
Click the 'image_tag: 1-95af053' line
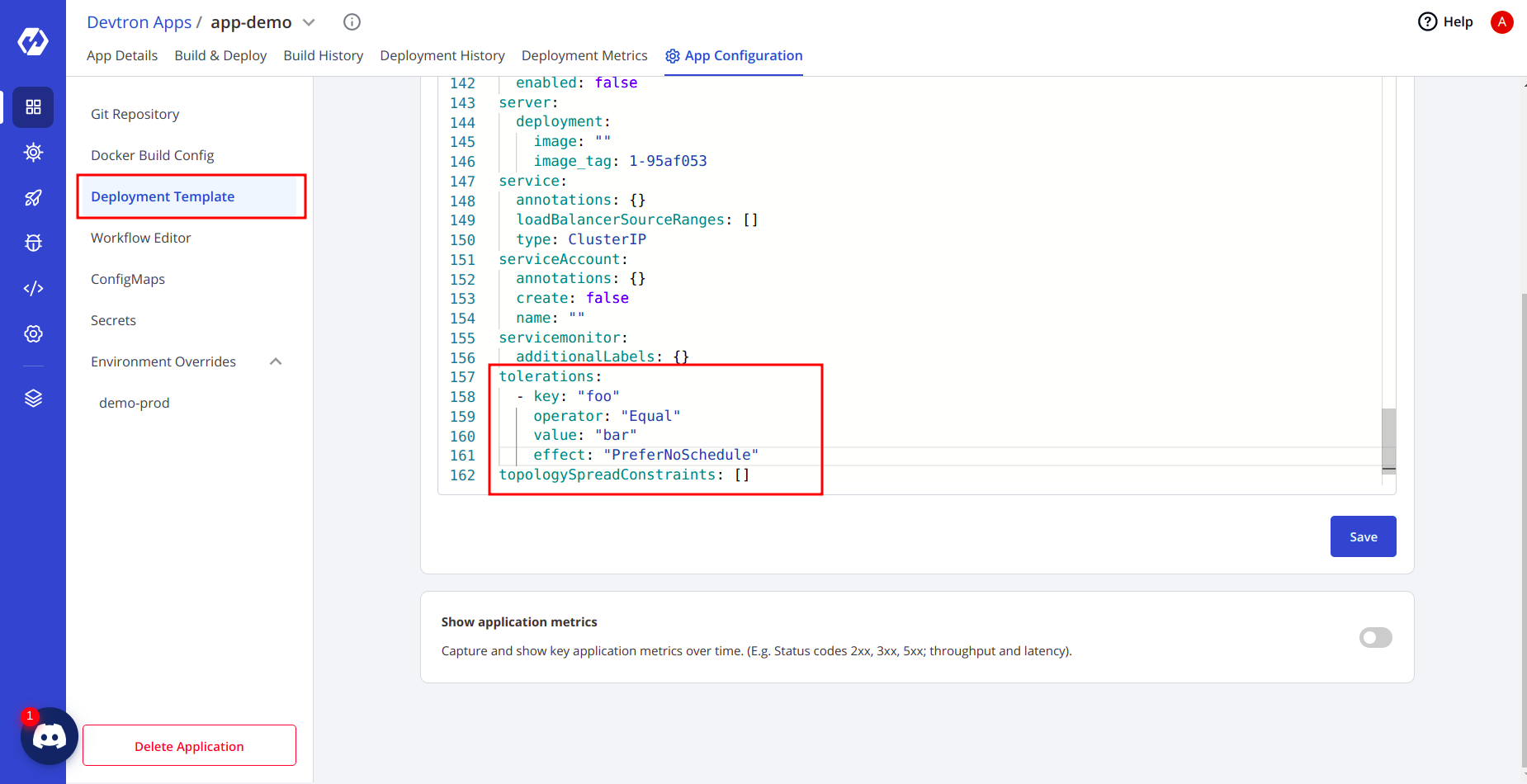point(620,161)
